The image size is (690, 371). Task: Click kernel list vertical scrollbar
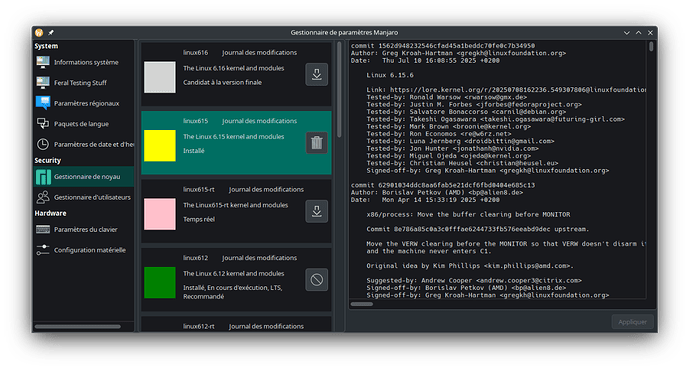[339, 90]
